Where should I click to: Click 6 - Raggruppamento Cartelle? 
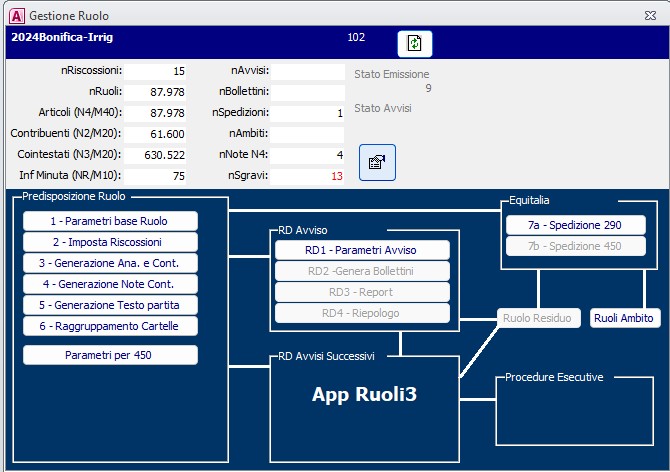(x=110, y=326)
